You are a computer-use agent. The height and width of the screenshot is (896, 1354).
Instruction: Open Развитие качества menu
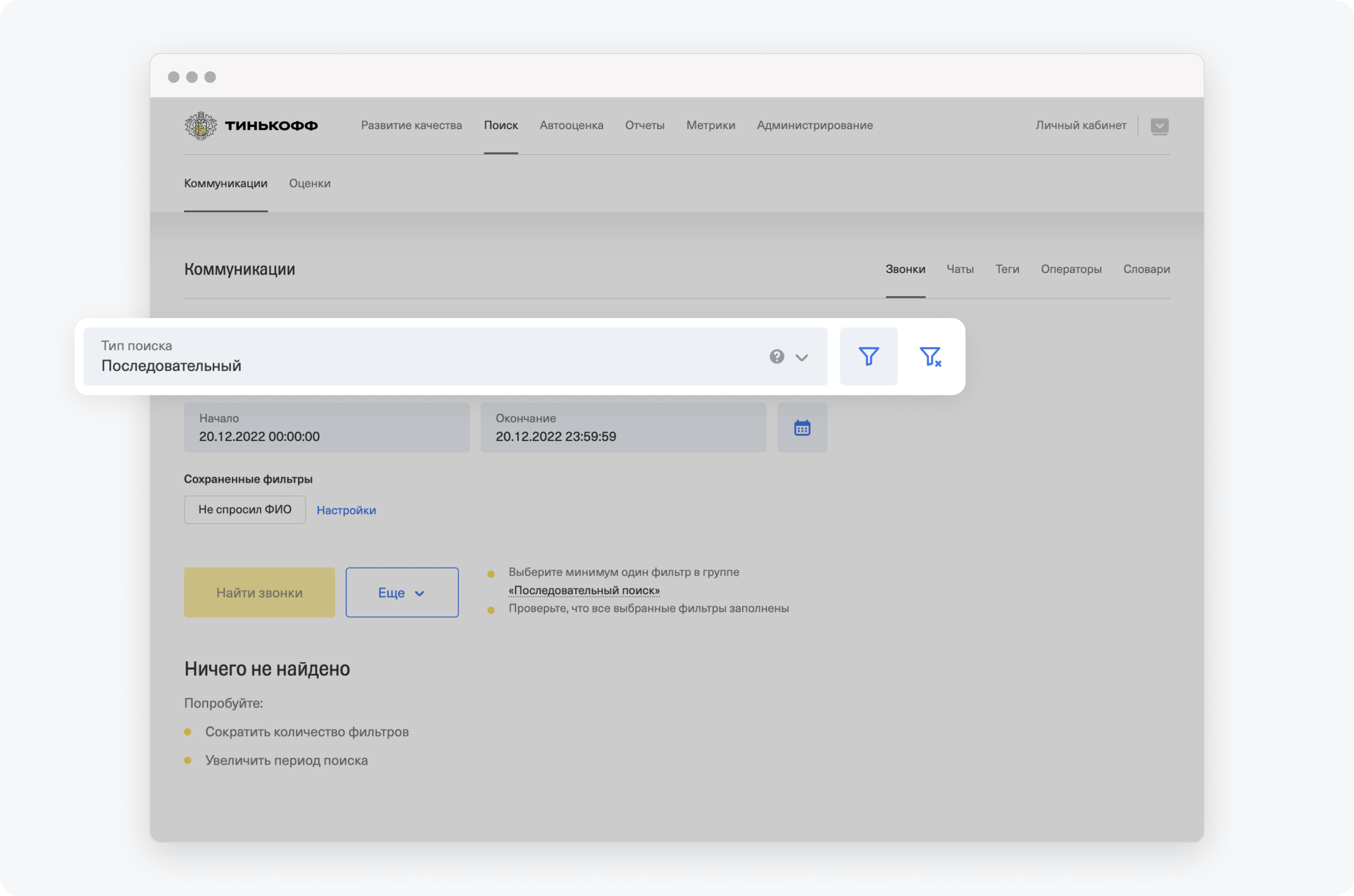click(x=412, y=125)
